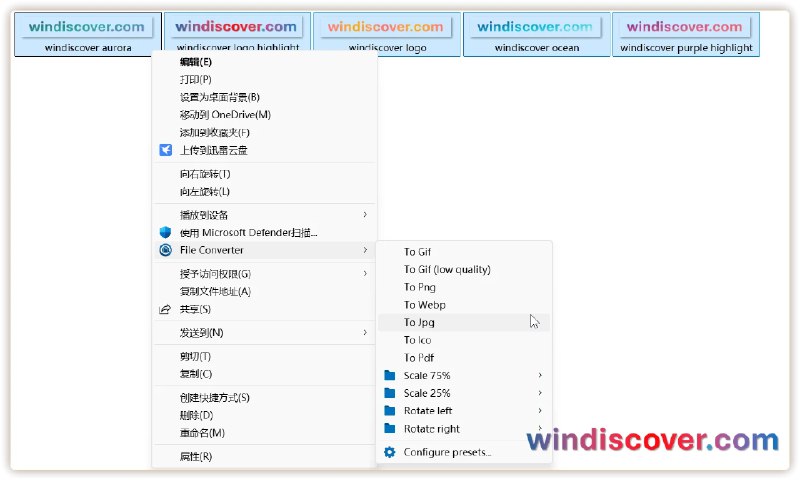The width and height of the screenshot is (800, 483).
Task: Click the File Converter app icon
Action: pos(165,250)
